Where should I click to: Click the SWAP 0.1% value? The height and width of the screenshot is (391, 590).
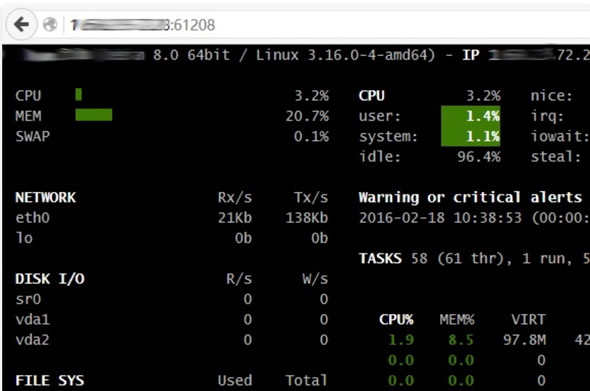point(312,136)
